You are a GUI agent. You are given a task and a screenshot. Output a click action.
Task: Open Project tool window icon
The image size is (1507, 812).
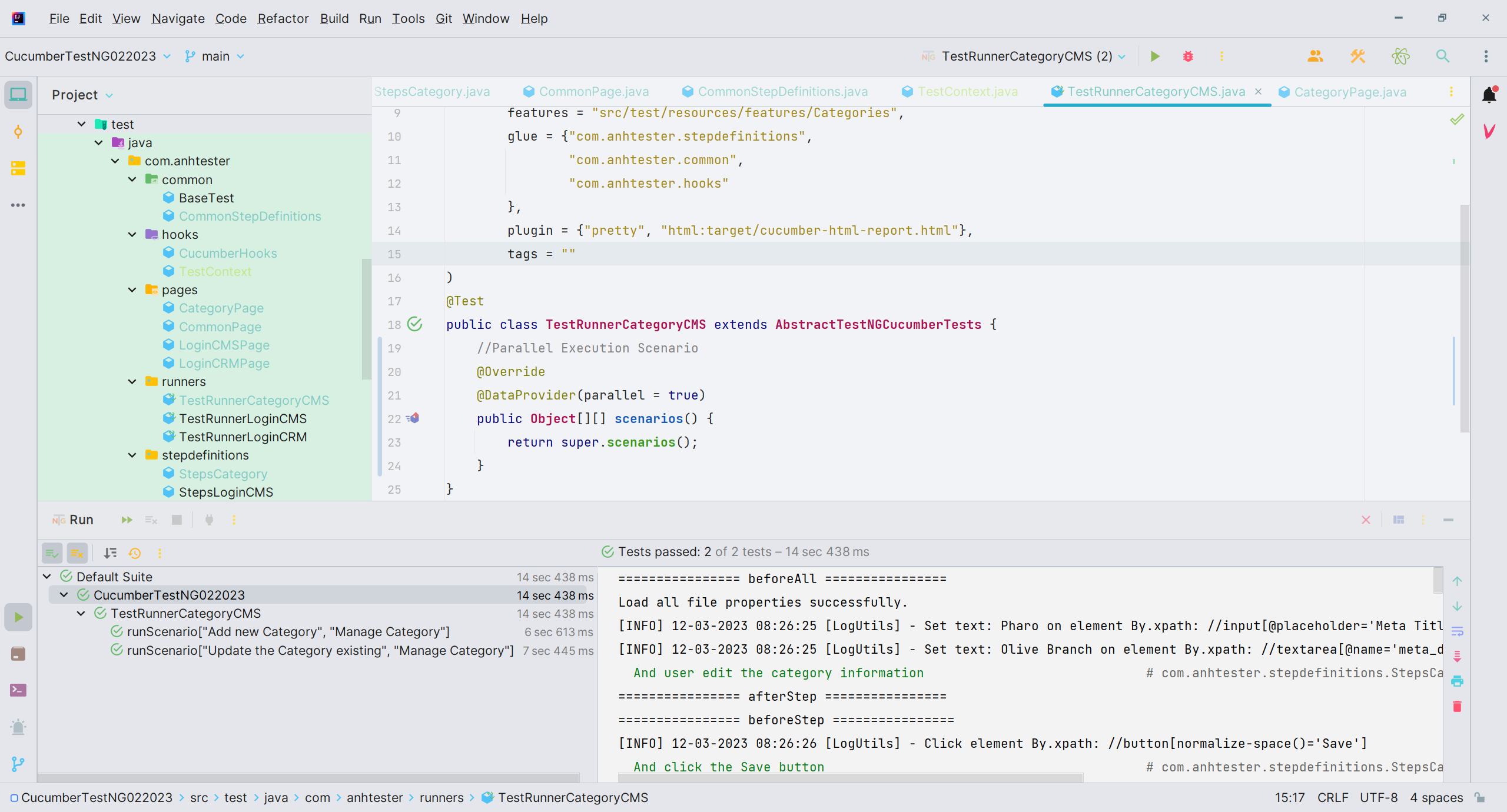(18, 94)
